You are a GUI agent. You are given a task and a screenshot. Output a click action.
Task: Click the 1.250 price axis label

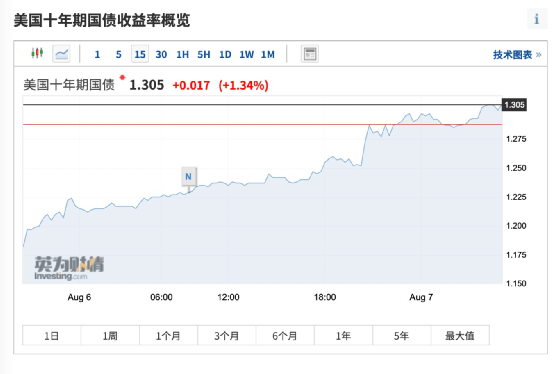click(x=516, y=168)
